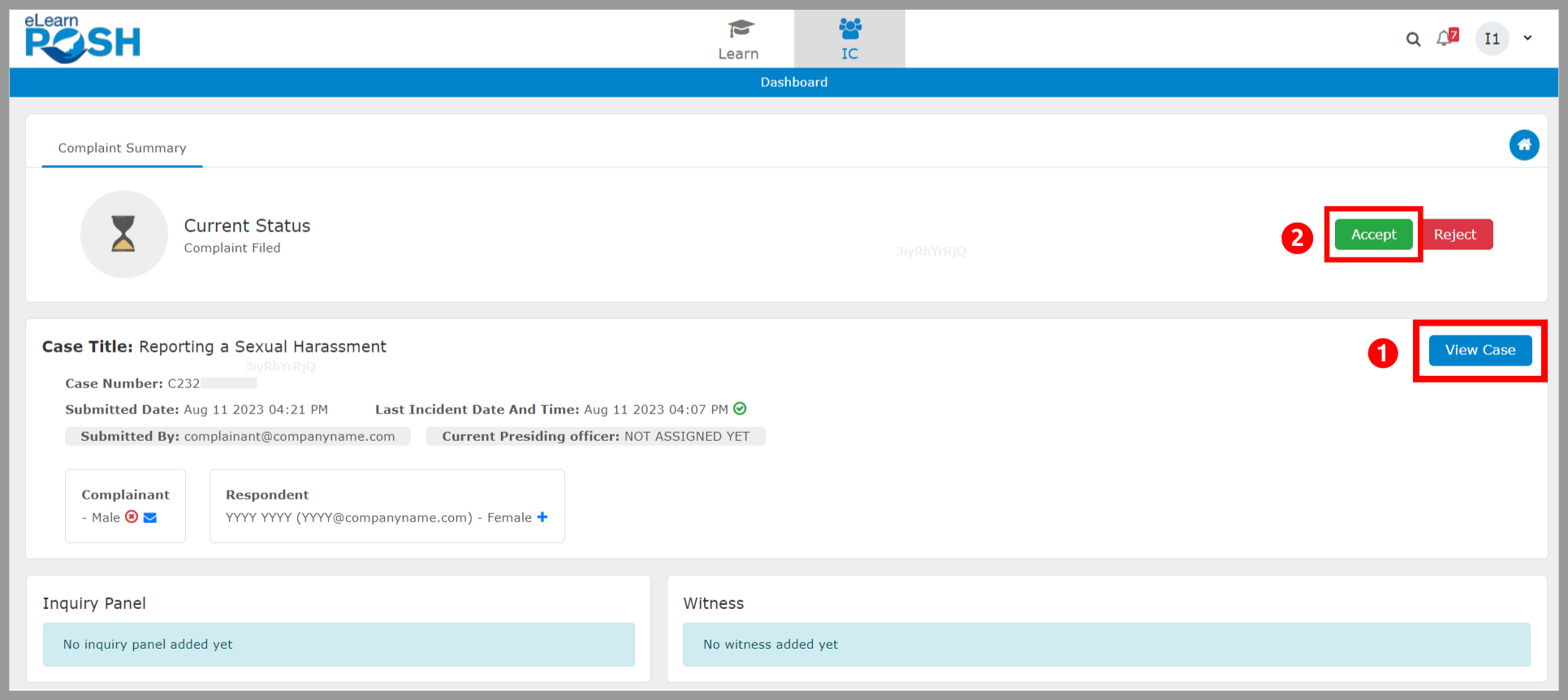Expand the user profile dropdown arrow
1568x700 pixels.
[x=1527, y=38]
